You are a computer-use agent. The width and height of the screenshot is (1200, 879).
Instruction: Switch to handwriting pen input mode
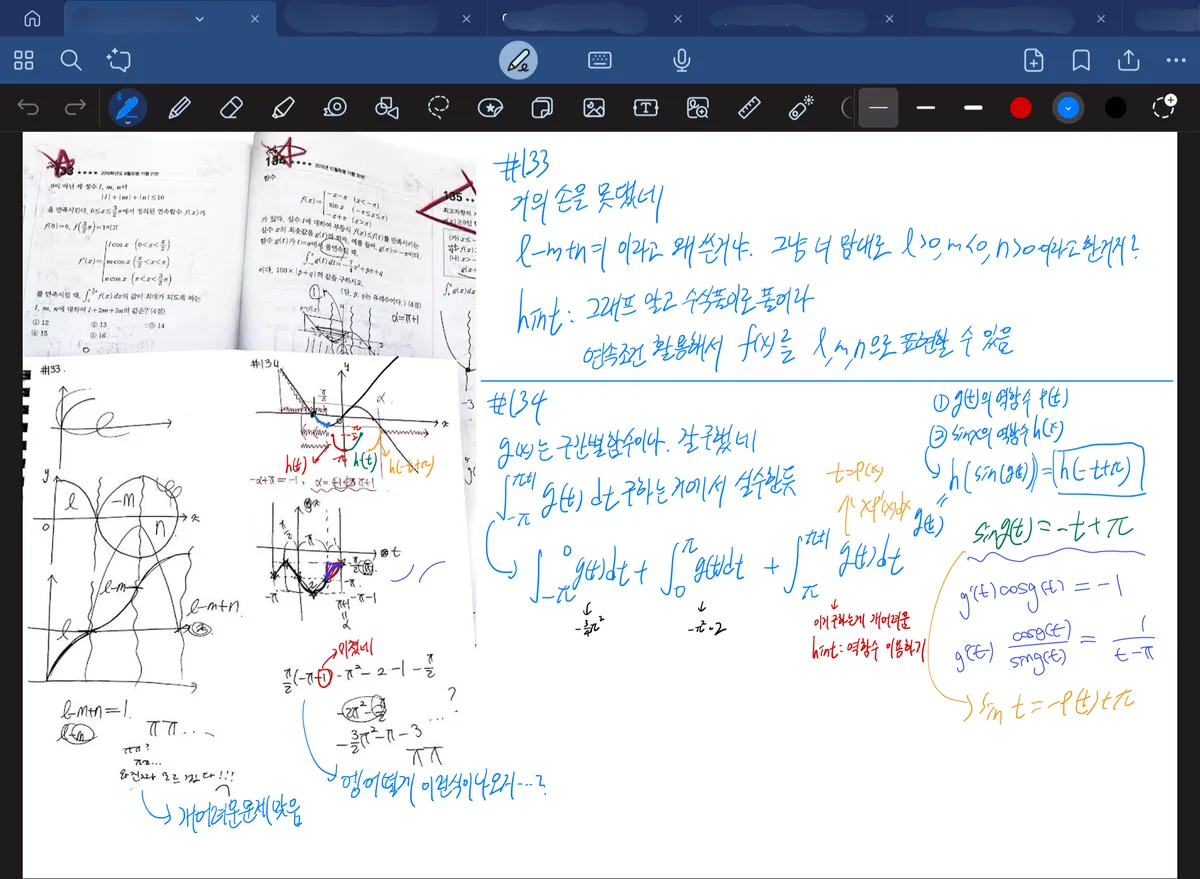(x=518, y=60)
